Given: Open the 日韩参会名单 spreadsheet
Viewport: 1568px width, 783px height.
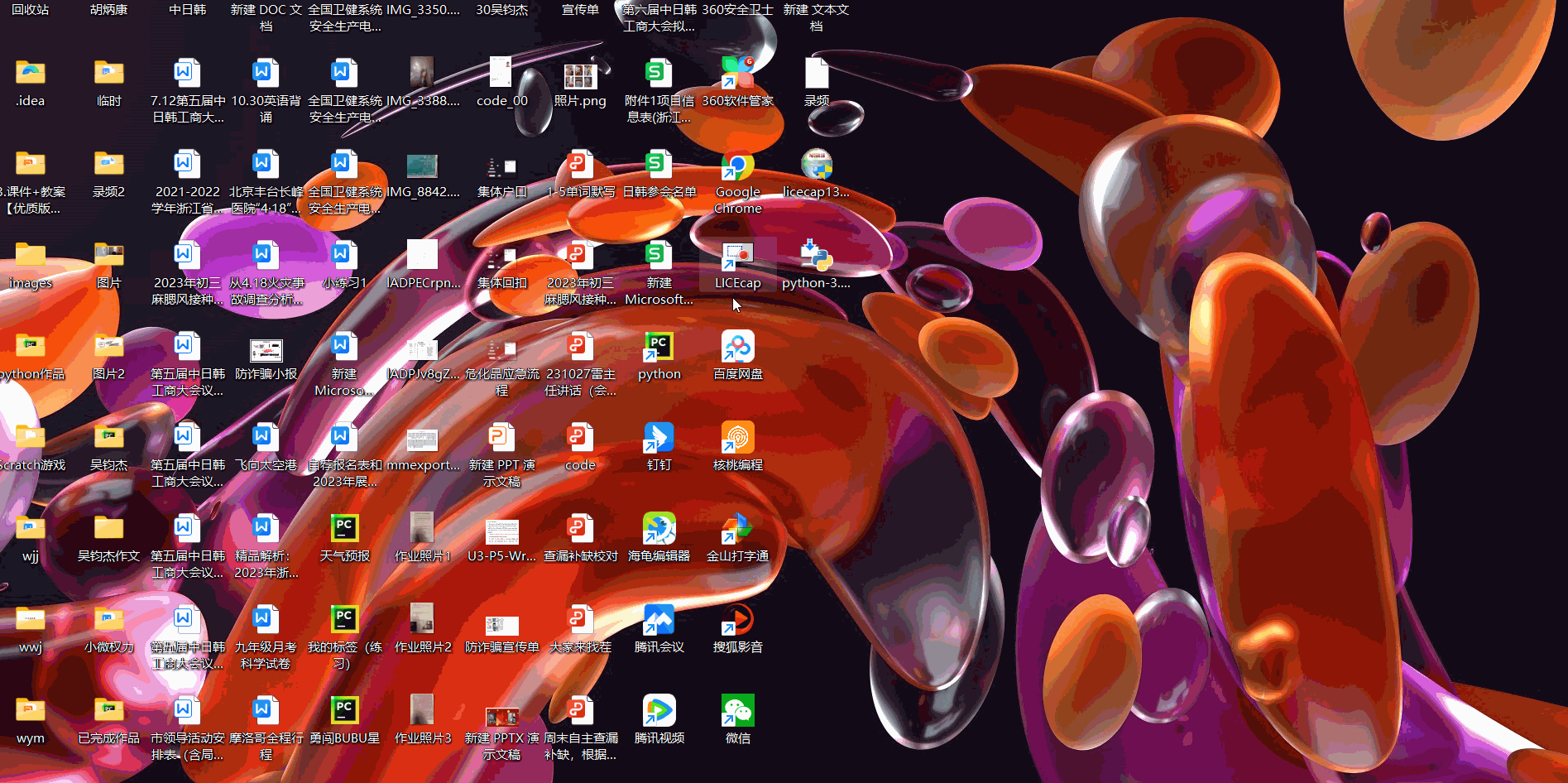Looking at the screenshot, I should (x=659, y=166).
